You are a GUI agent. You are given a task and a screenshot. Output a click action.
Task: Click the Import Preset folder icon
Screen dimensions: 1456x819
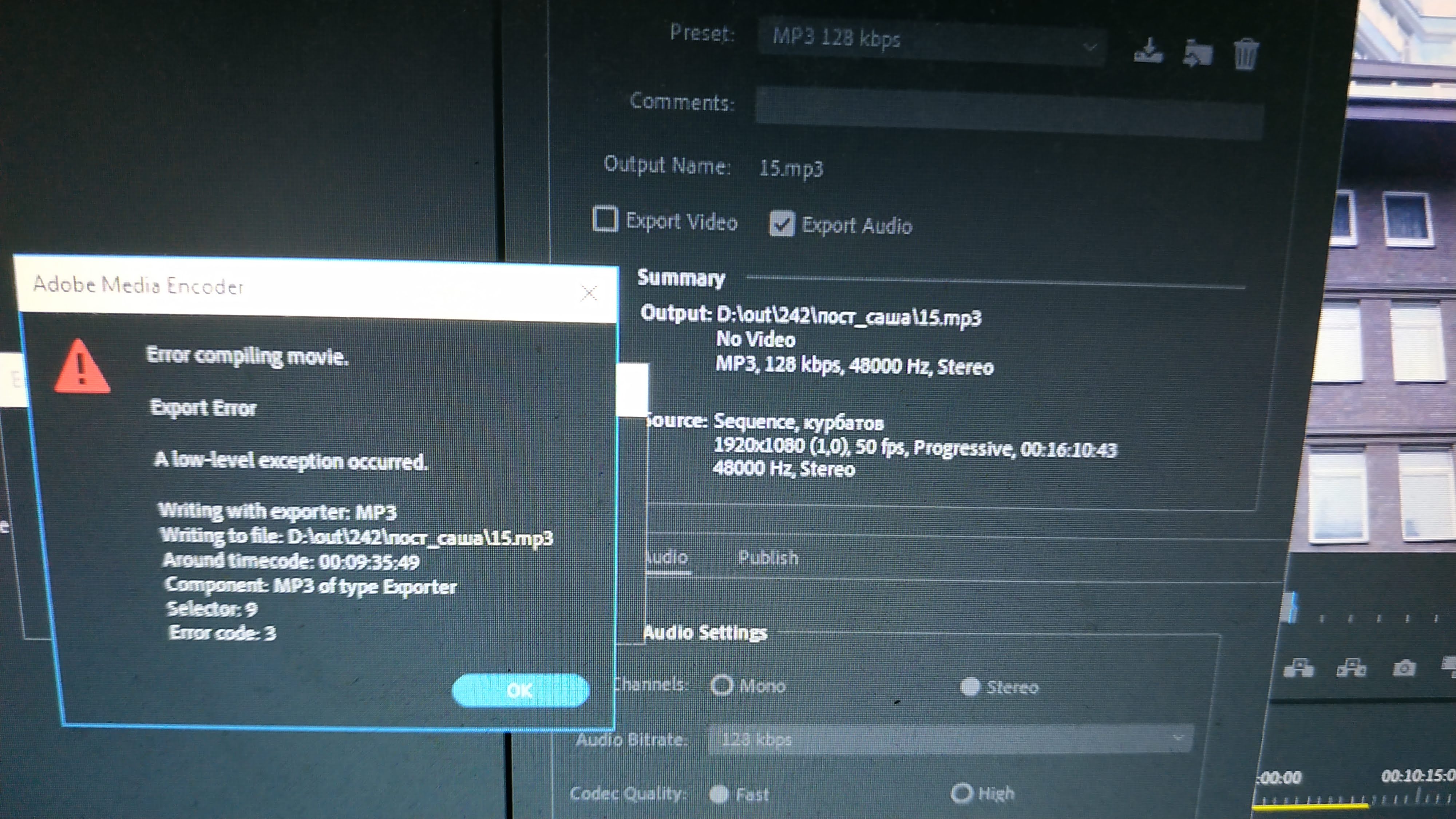pos(1198,53)
